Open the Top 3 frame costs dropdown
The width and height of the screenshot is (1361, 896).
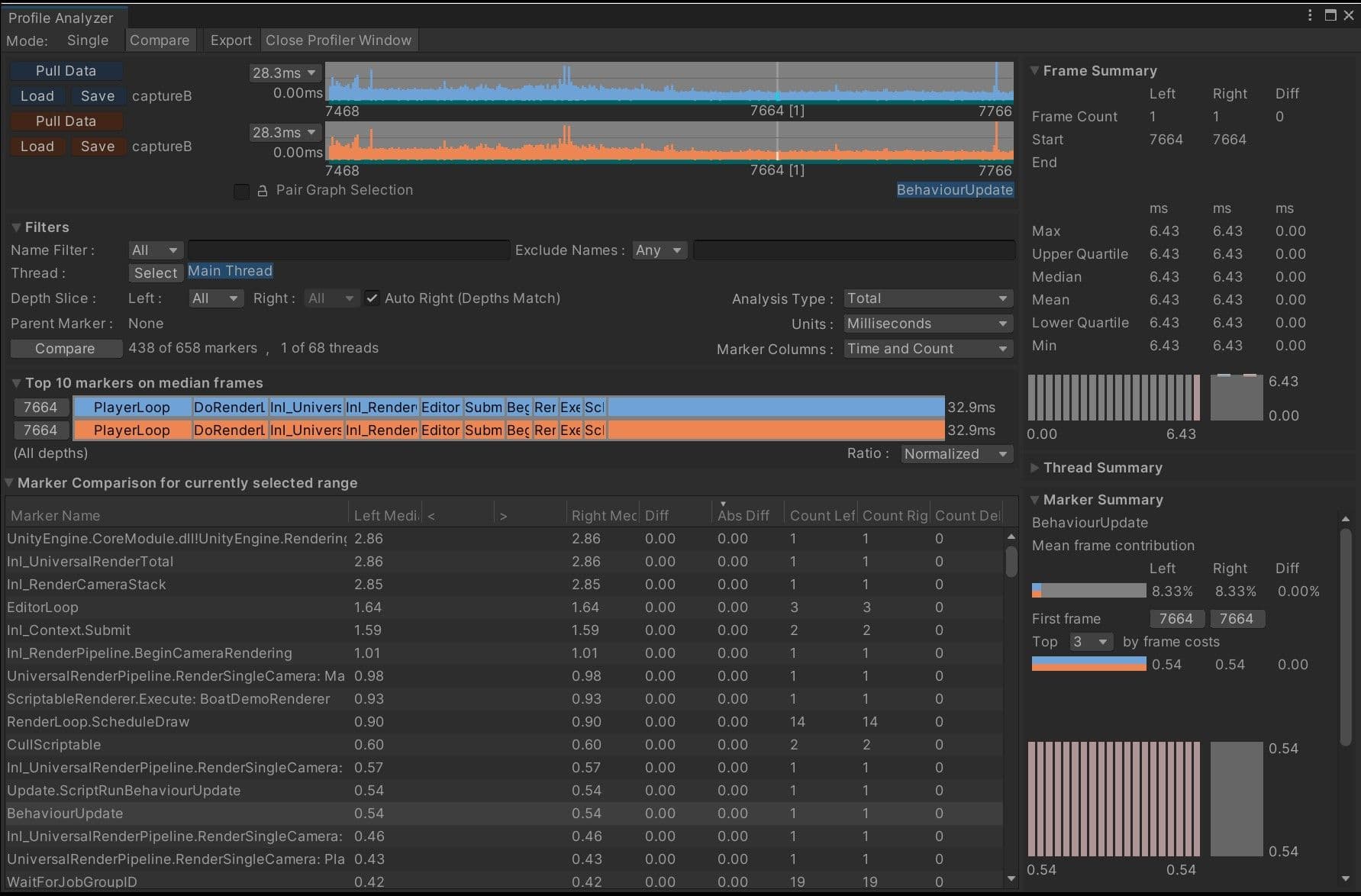[1091, 642]
